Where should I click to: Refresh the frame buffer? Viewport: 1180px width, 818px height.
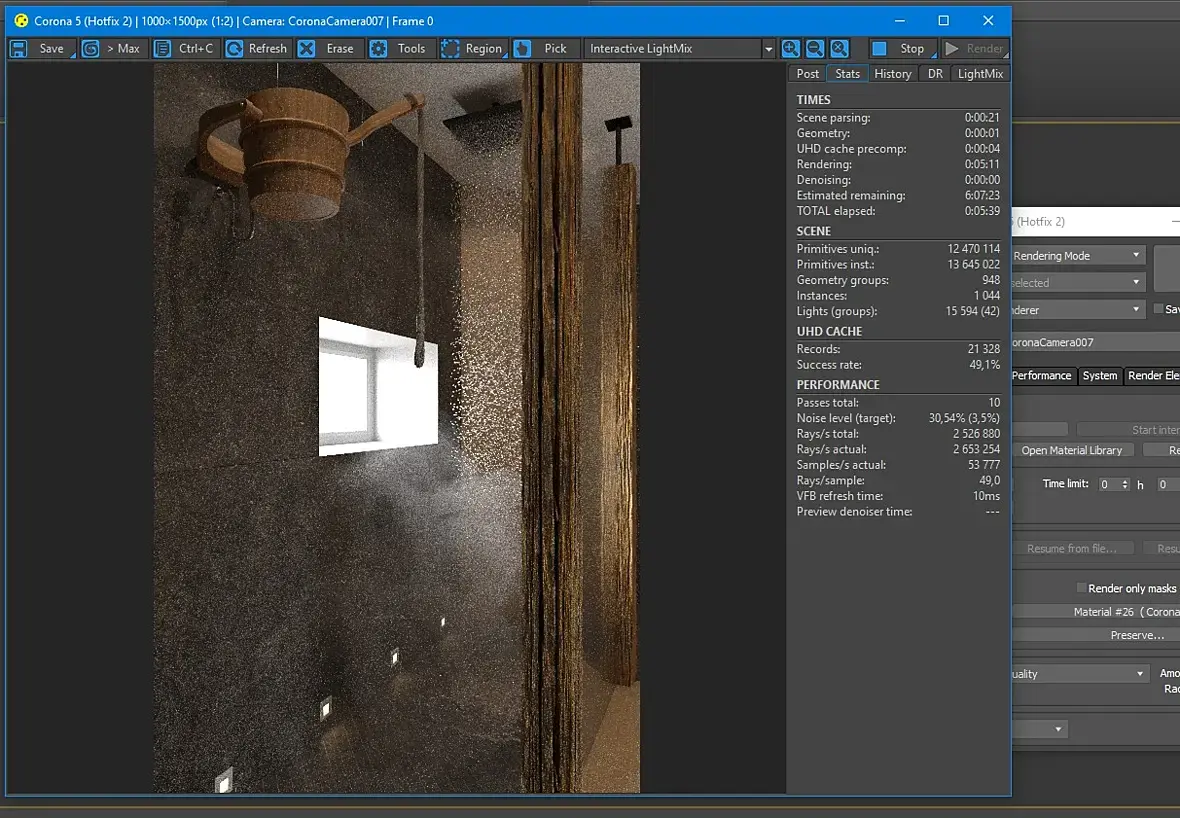click(x=257, y=48)
